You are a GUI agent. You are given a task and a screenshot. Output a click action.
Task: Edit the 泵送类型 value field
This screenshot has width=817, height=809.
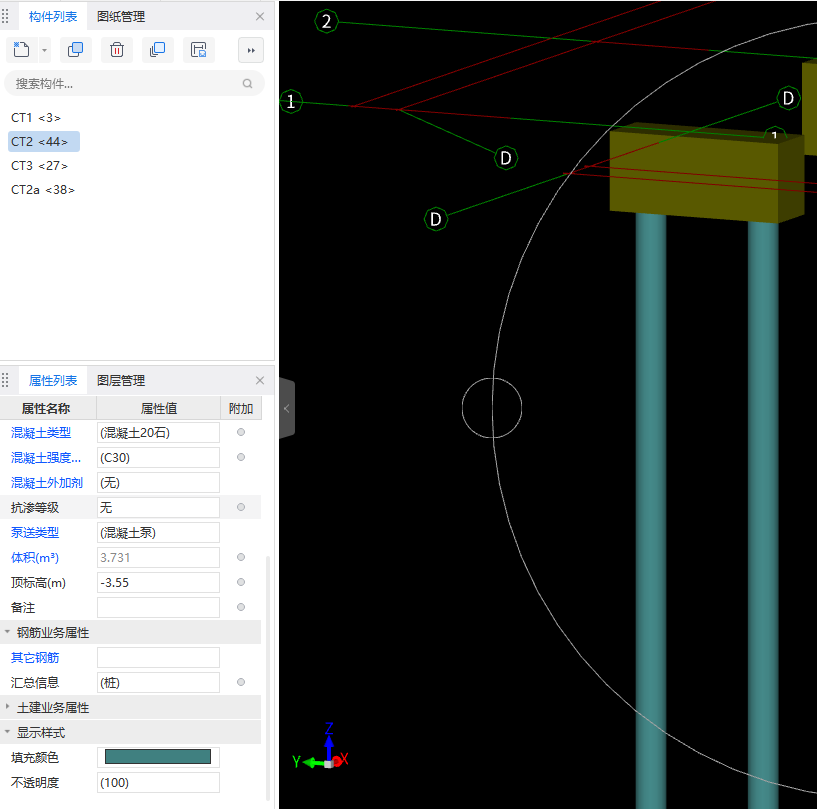coord(158,533)
